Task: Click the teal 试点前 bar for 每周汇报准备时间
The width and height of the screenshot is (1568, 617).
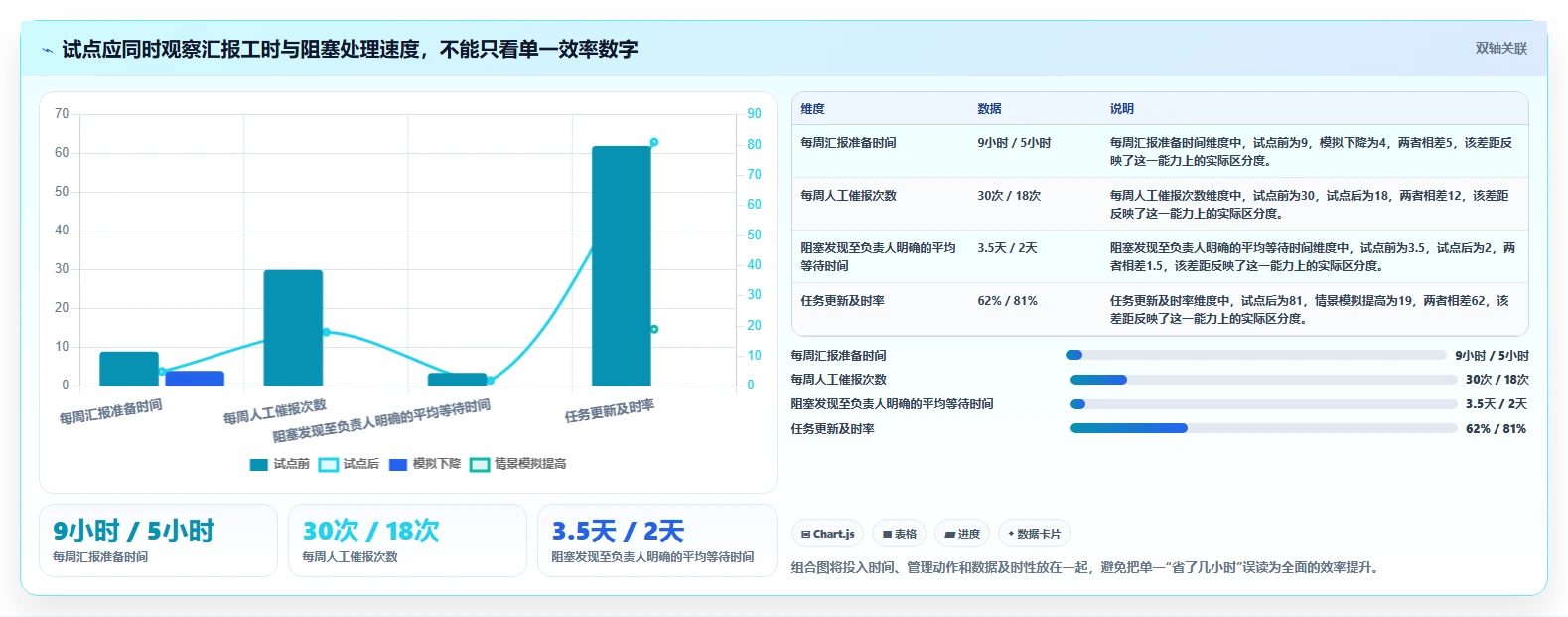Action: click(129, 369)
